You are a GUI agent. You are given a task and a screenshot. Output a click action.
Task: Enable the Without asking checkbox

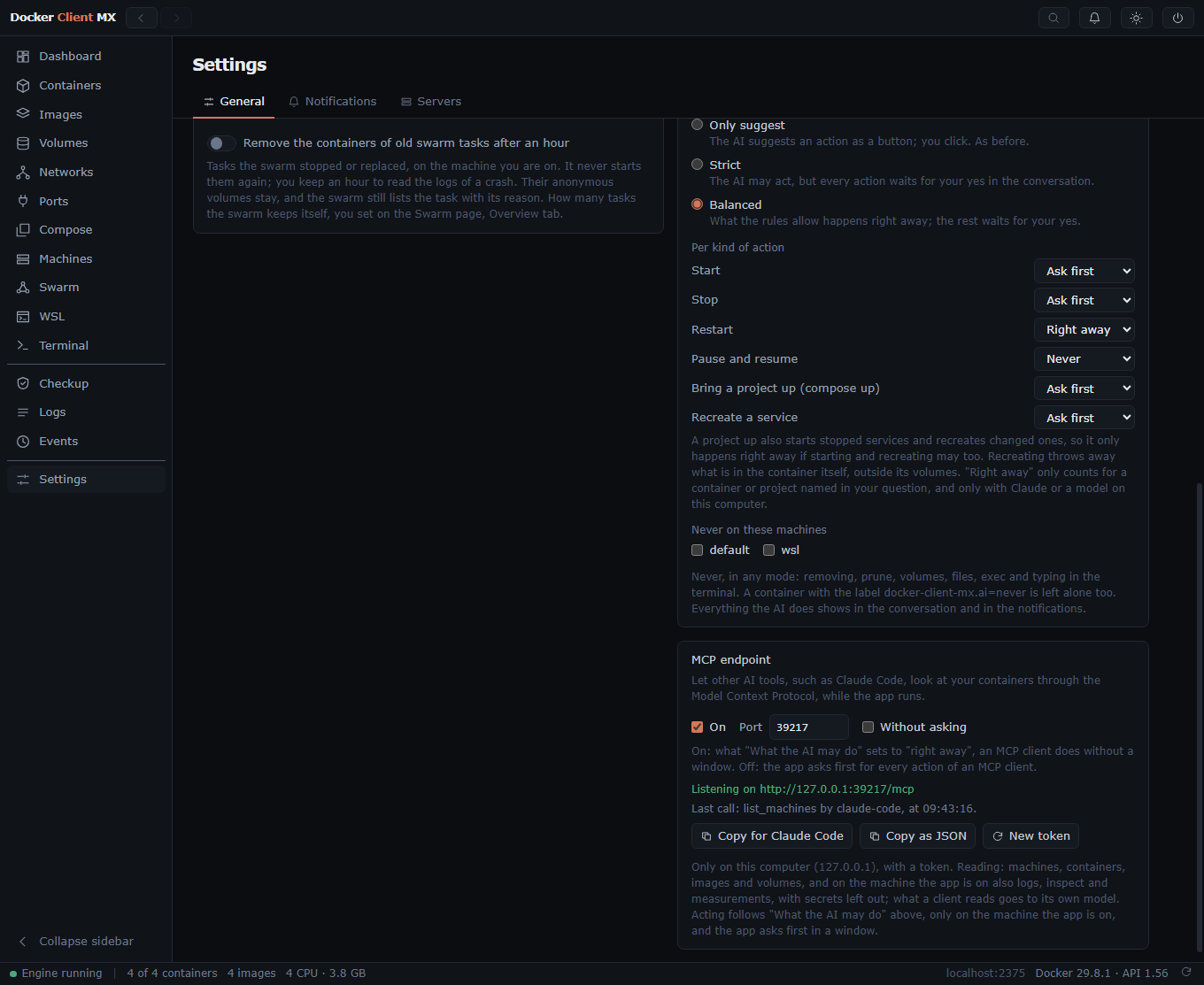pyautogui.click(x=868, y=727)
